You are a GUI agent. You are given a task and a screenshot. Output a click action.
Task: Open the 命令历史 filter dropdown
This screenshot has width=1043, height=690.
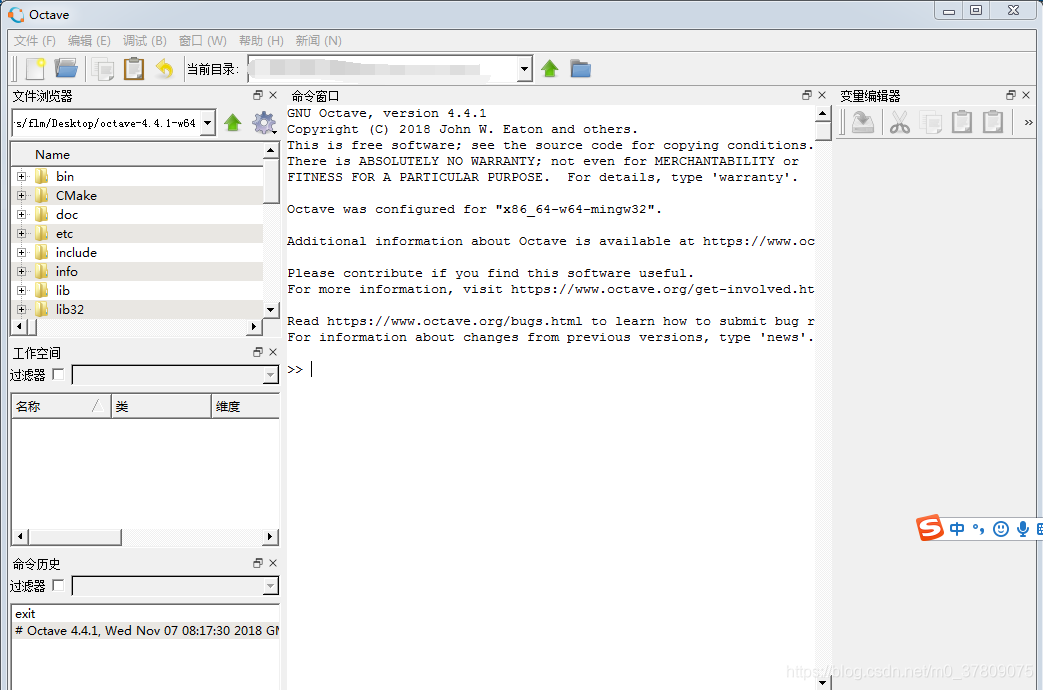point(270,586)
